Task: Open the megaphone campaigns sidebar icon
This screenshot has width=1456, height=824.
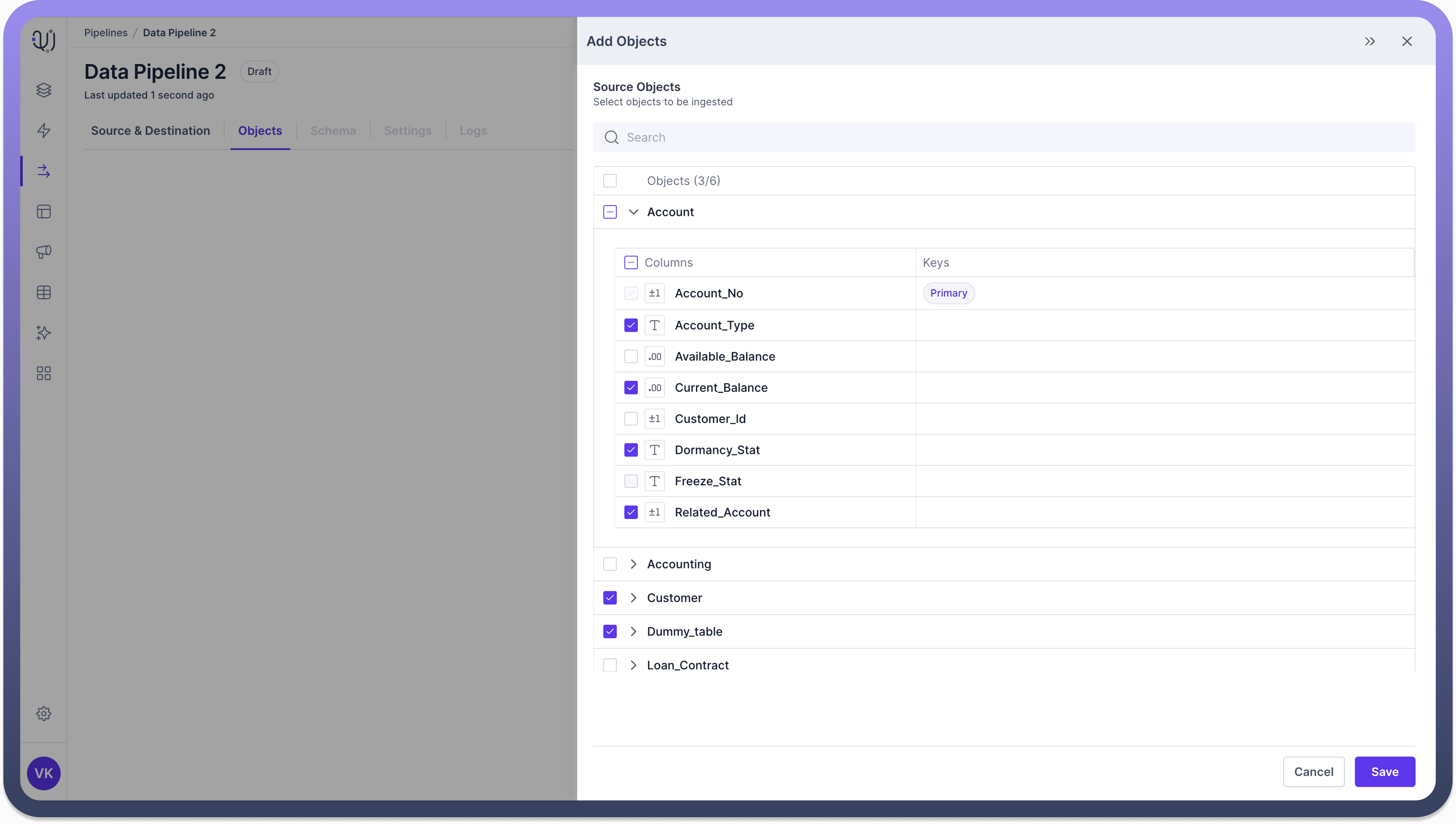Action: (x=44, y=252)
